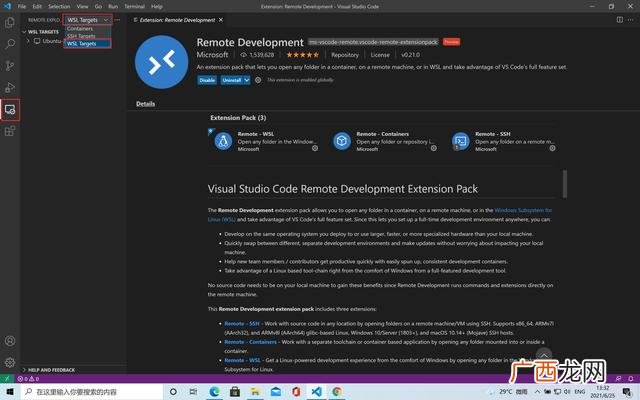
Task: Click the version text v0.21.0
Action: tap(411, 55)
